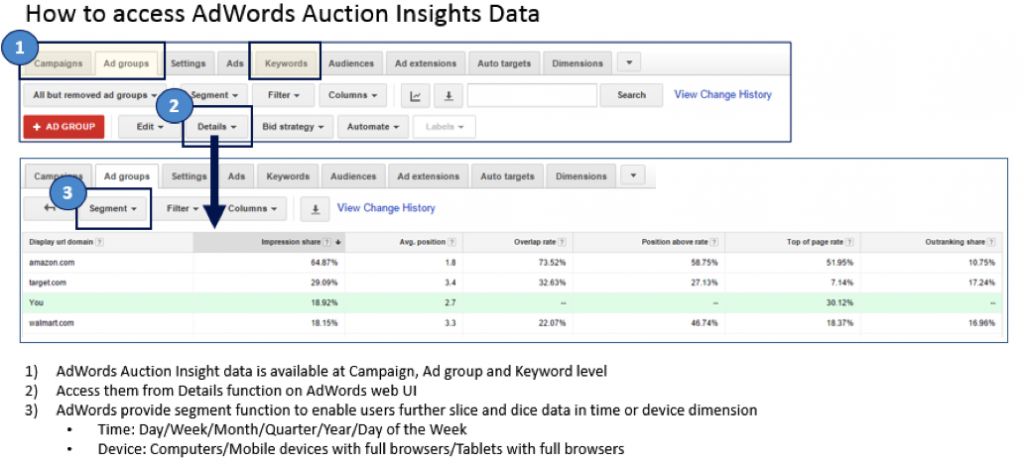Open the Edit dropdown menu
Screen dimensions: 1024x466
coord(150,127)
